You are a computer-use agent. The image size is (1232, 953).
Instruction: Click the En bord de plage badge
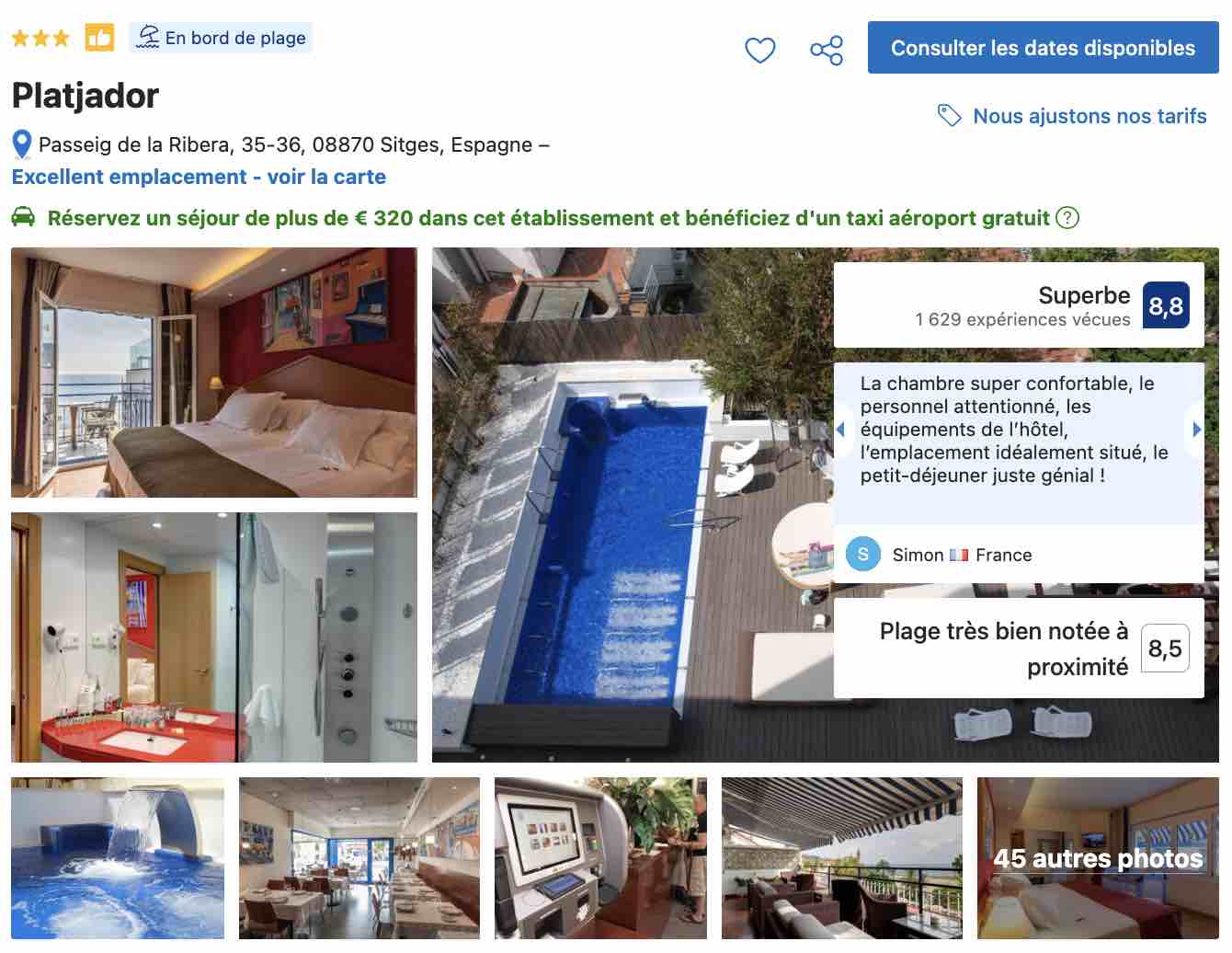[221, 38]
